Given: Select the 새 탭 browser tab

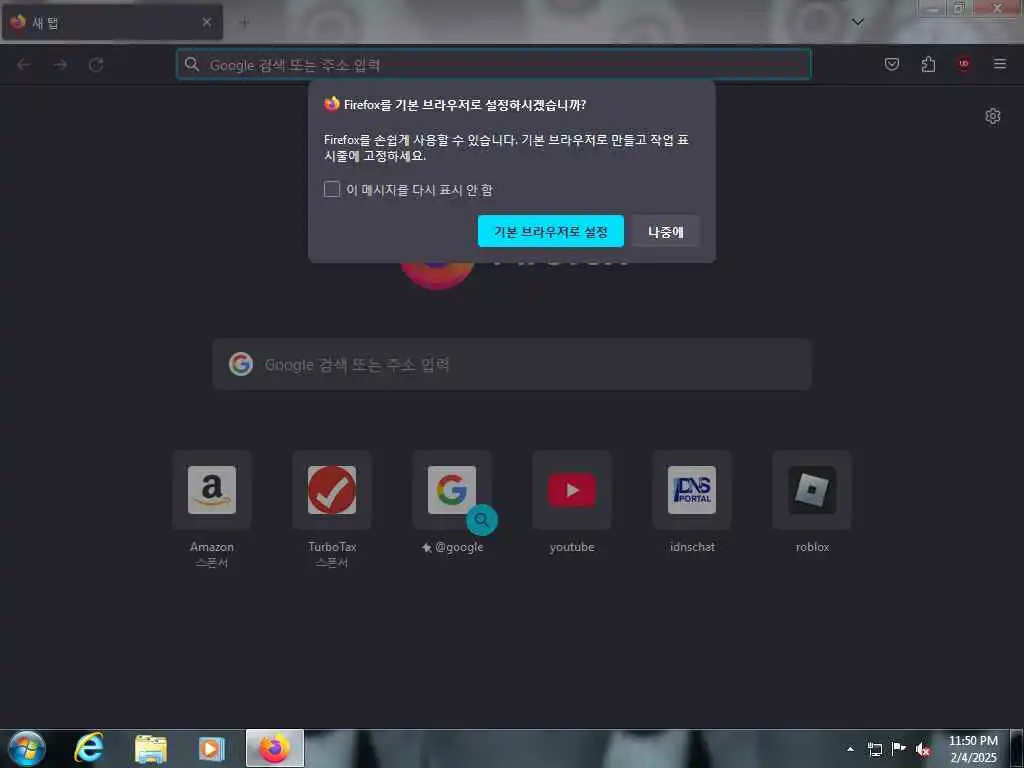Looking at the screenshot, I should [112, 22].
